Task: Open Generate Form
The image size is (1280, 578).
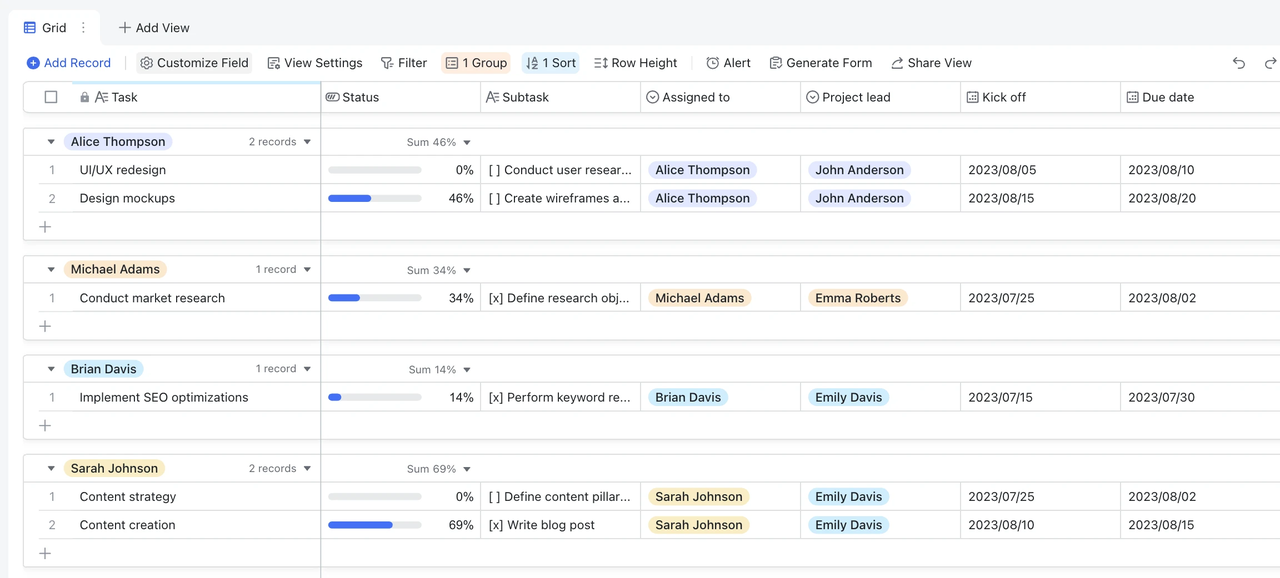Action: pos(820,63)
